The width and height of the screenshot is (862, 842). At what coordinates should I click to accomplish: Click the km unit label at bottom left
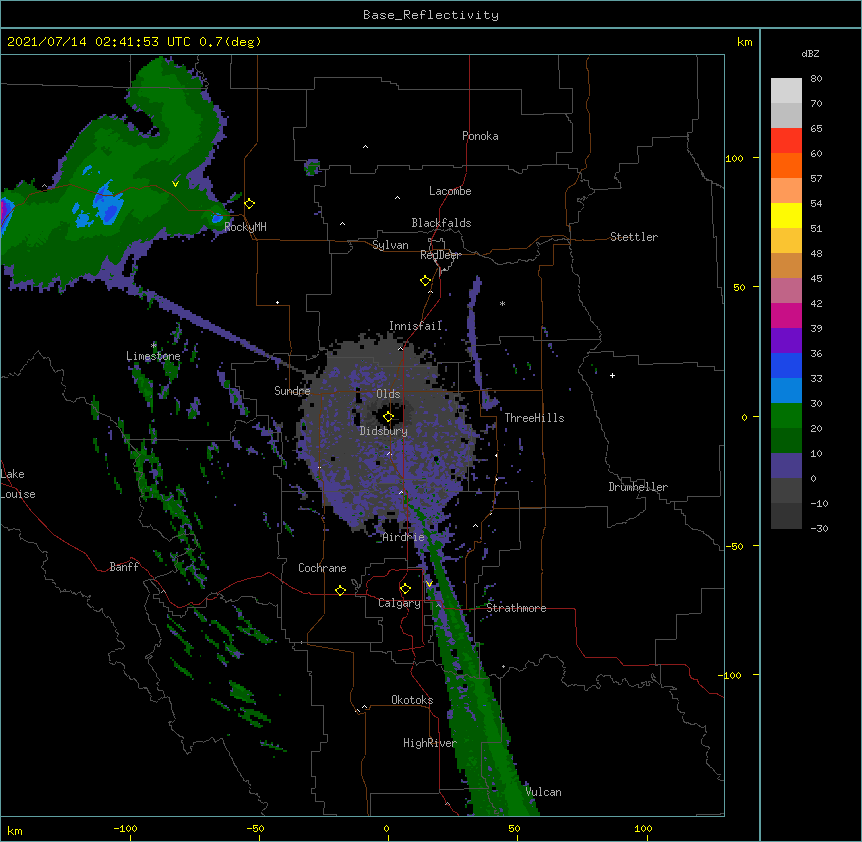pos(15,830)
